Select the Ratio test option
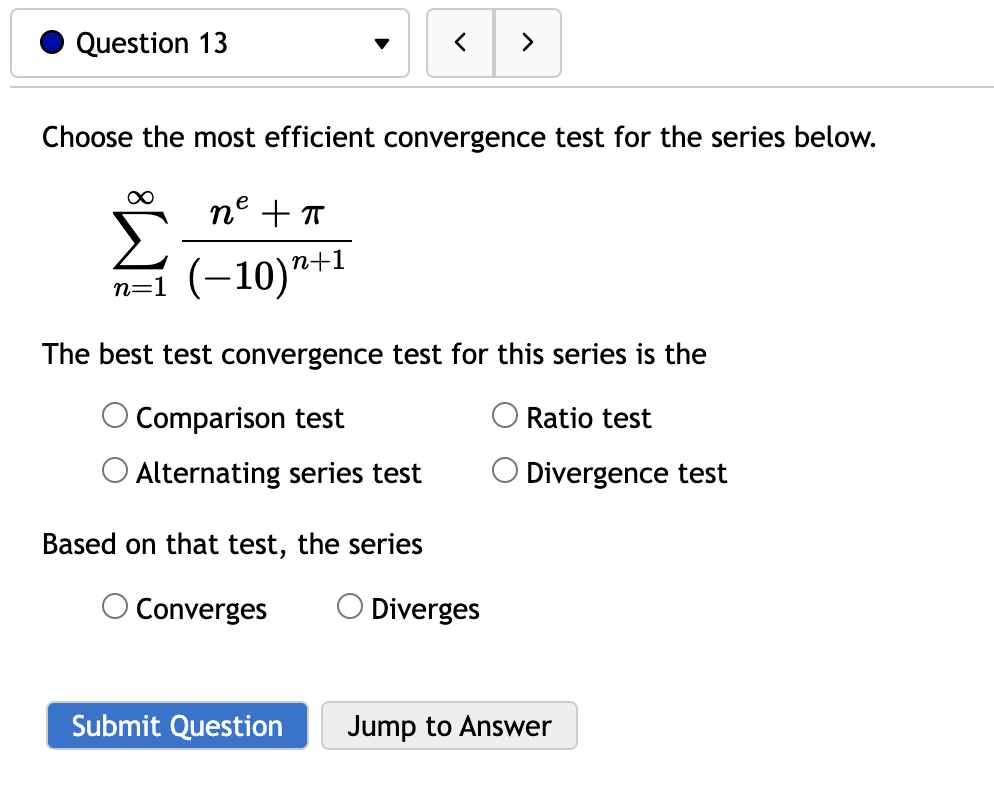The height and width of the screenshot is (796, 994). [x=505, y=414]
